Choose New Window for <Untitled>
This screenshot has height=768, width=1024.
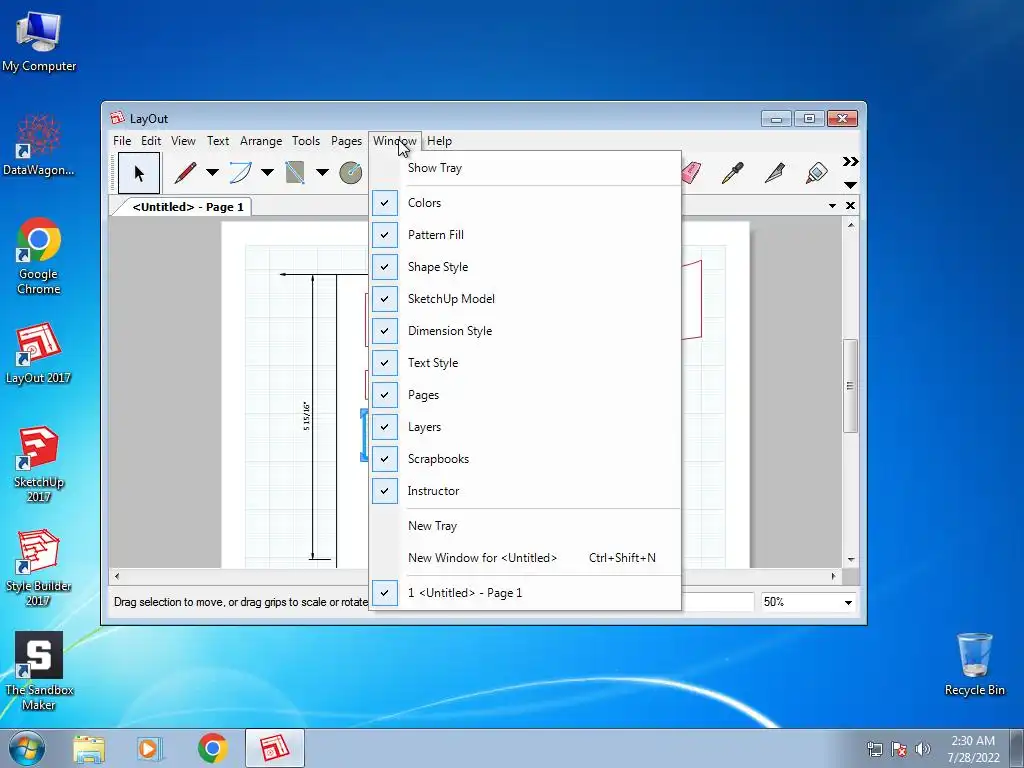click(x=525, y=558)
